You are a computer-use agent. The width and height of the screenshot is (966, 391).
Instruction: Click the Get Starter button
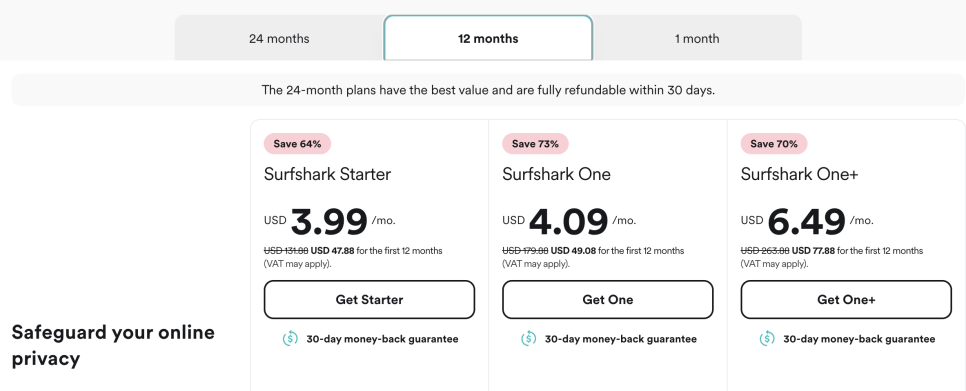tap(369, 300)
